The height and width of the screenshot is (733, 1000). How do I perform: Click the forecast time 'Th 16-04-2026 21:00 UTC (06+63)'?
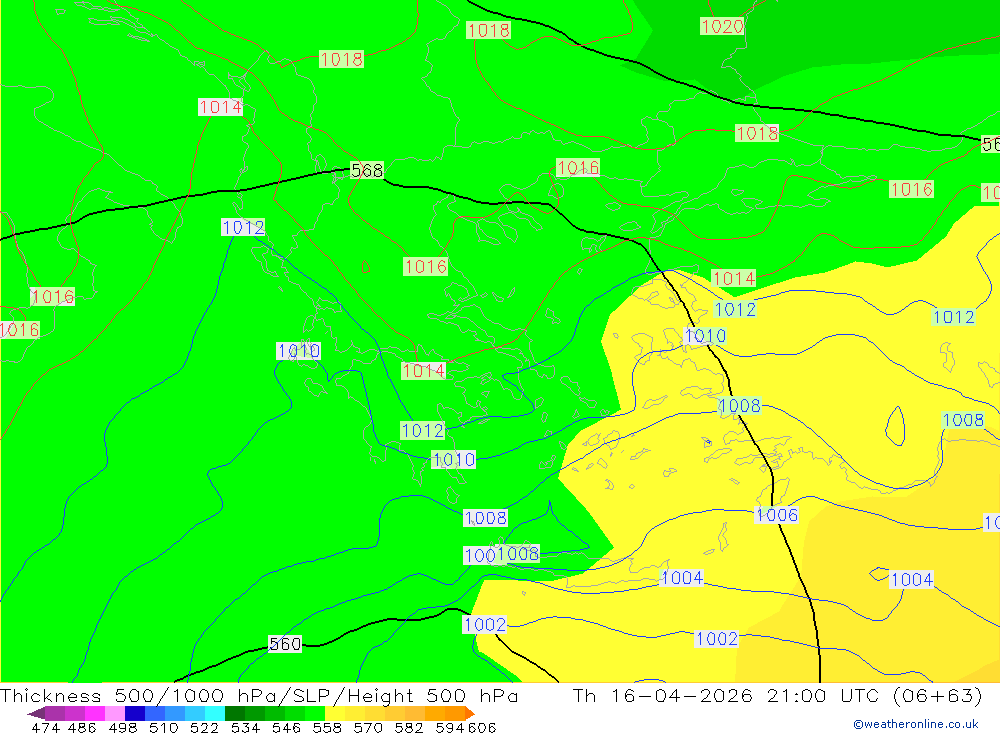(777, 695)
